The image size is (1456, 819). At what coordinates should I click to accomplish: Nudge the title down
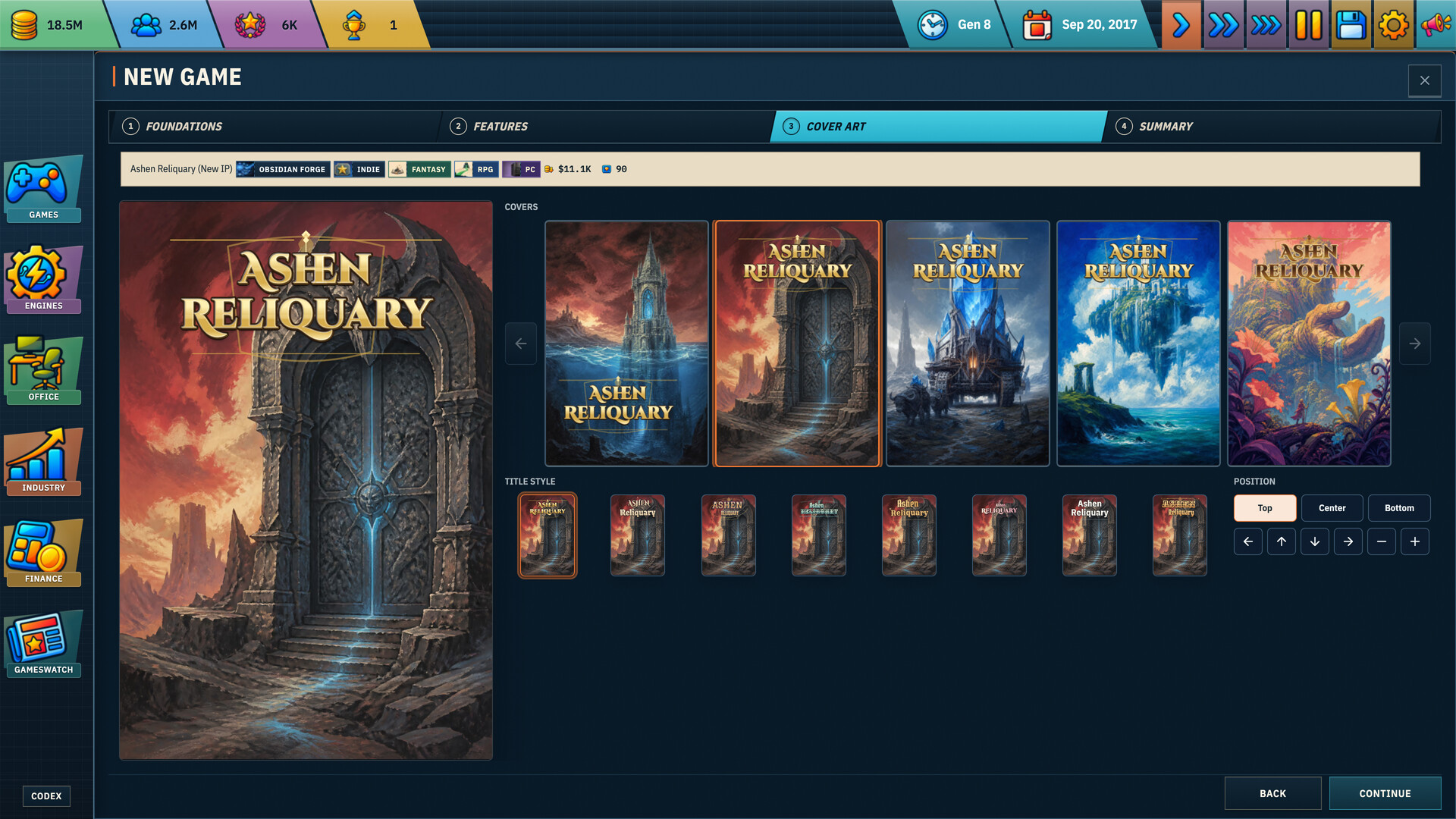[1315, 541]
